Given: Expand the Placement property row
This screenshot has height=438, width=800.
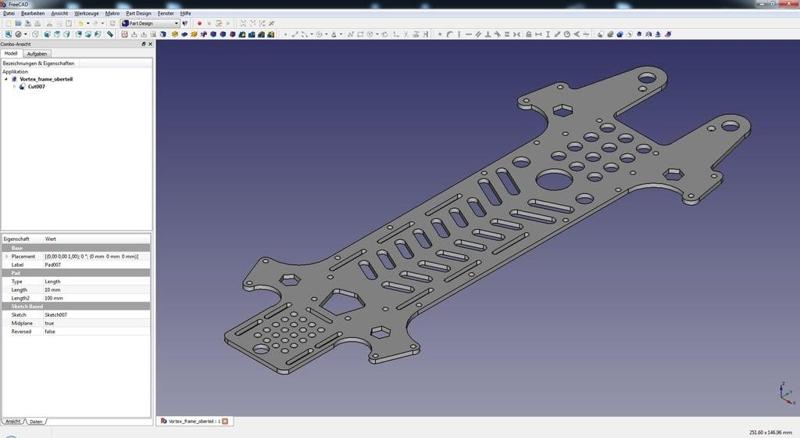Looking at the screenshot, I should 6,256.
